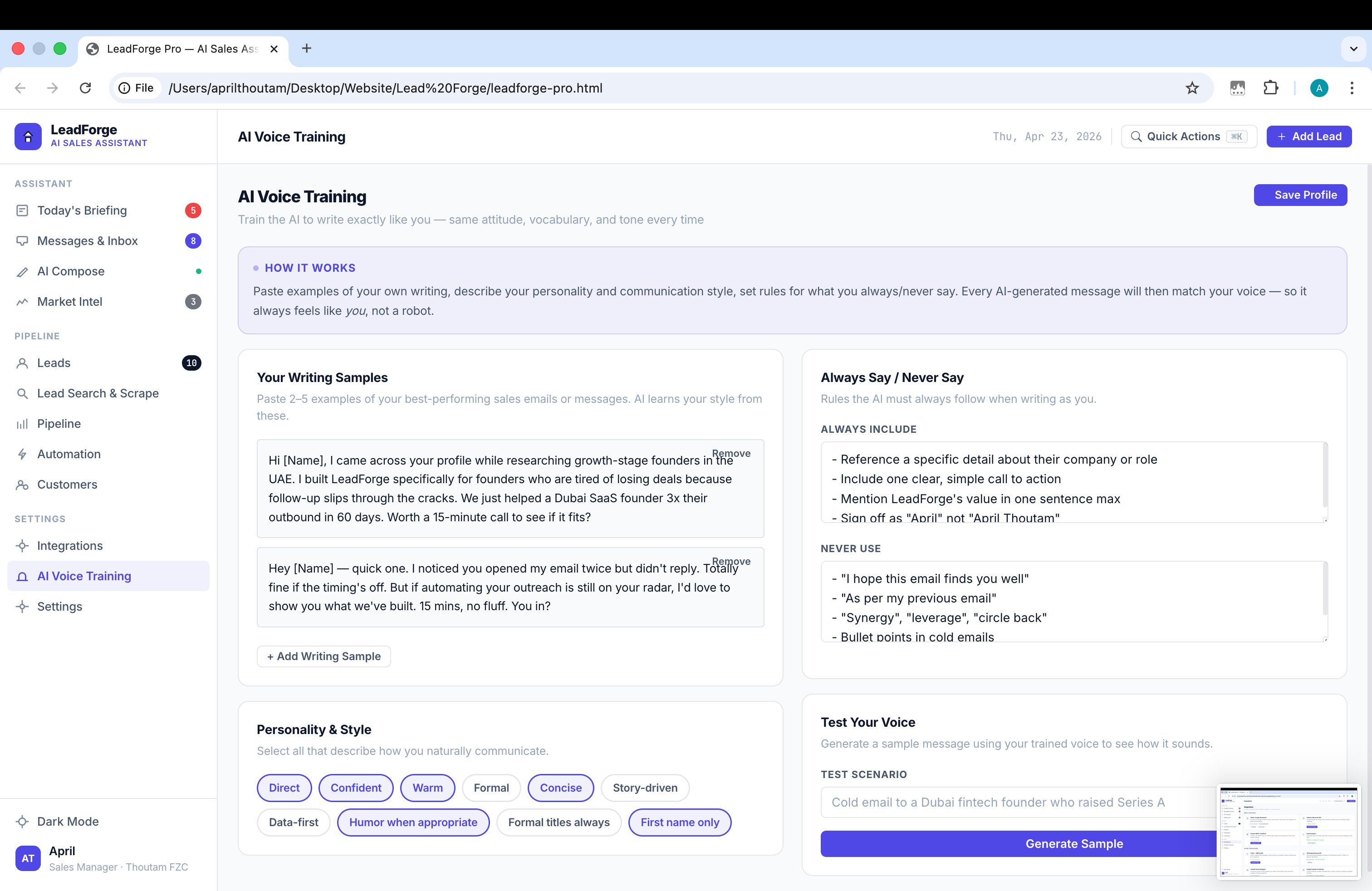1372x891 pixels.
Task: Open Pipeline using the bar chart icon
Action: point(23,424)
